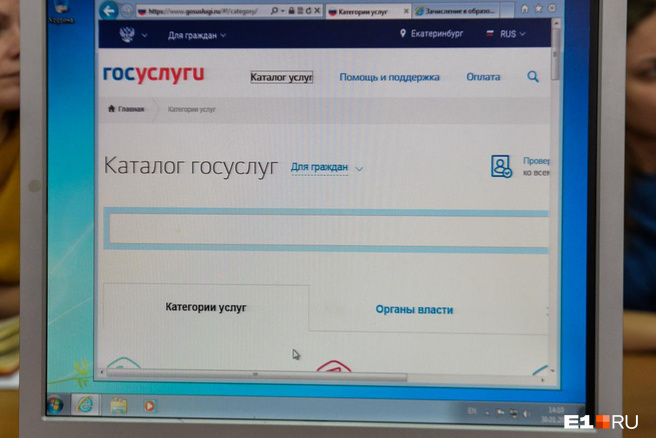Click the browser forward arrow button
Image resolution: width=656 pixels, height=438 pixels.
click(x=128, y=11)
